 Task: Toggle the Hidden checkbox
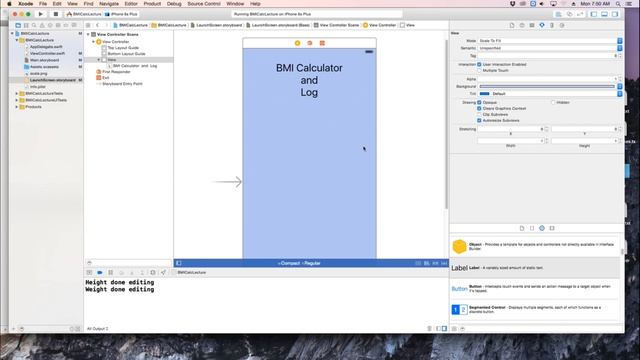[553, 102]
